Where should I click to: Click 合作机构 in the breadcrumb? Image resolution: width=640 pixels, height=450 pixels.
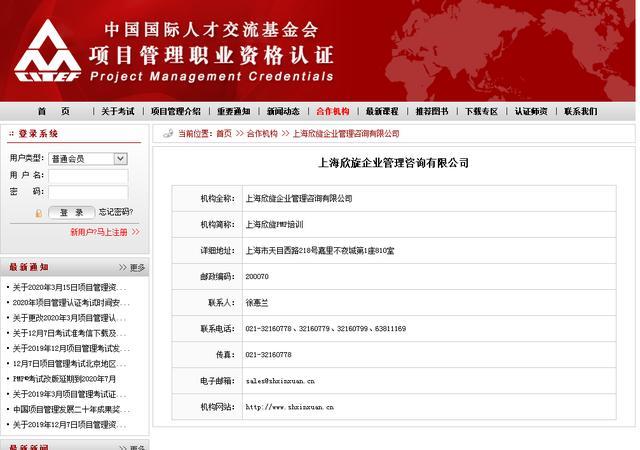pos(262,134)
